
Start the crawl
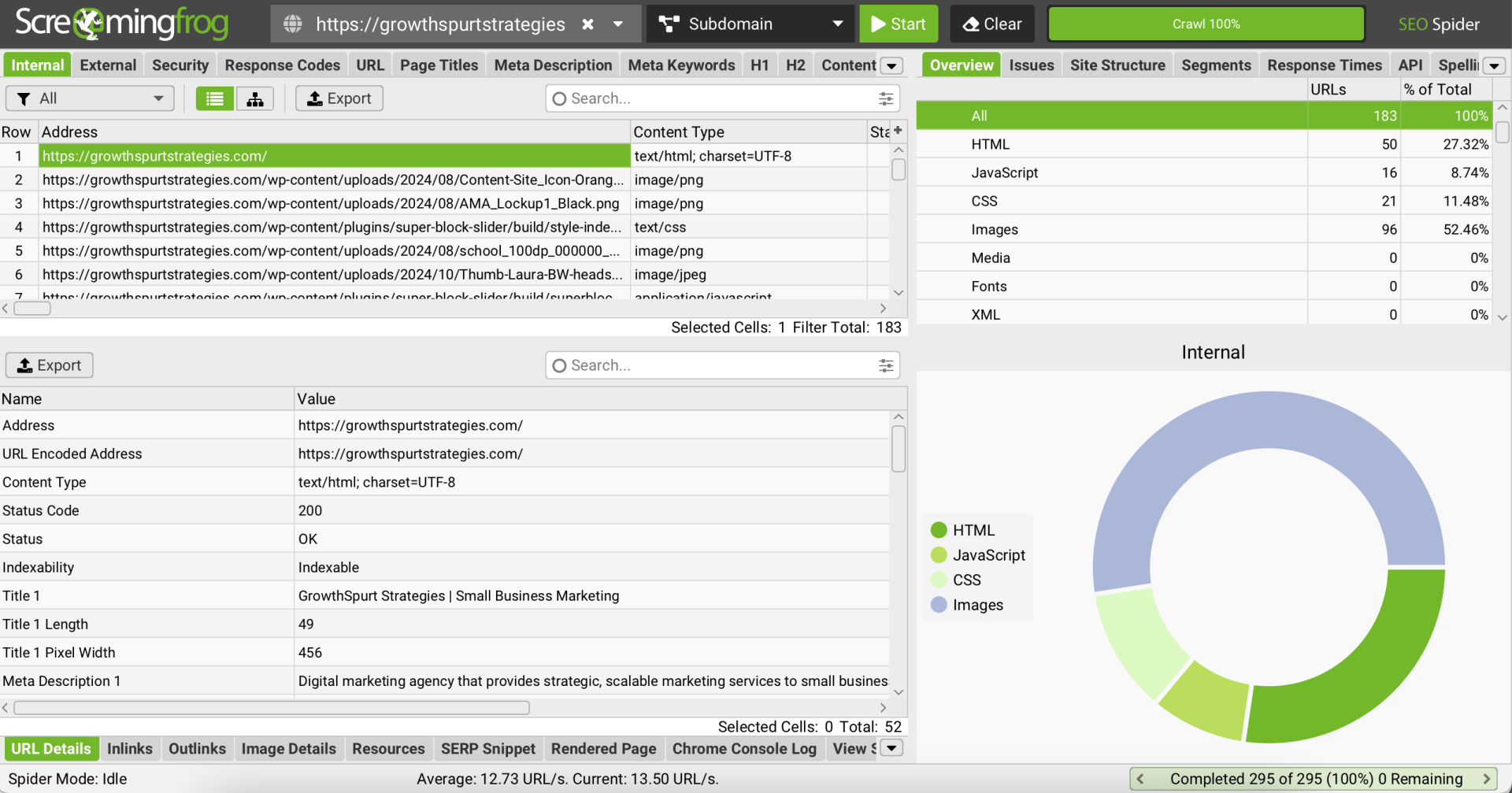pos(899,24)
